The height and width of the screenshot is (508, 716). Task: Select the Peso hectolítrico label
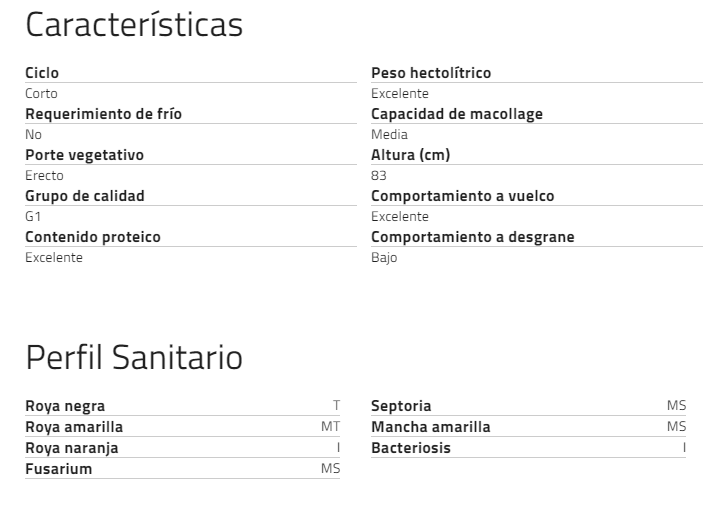[431, 73]
